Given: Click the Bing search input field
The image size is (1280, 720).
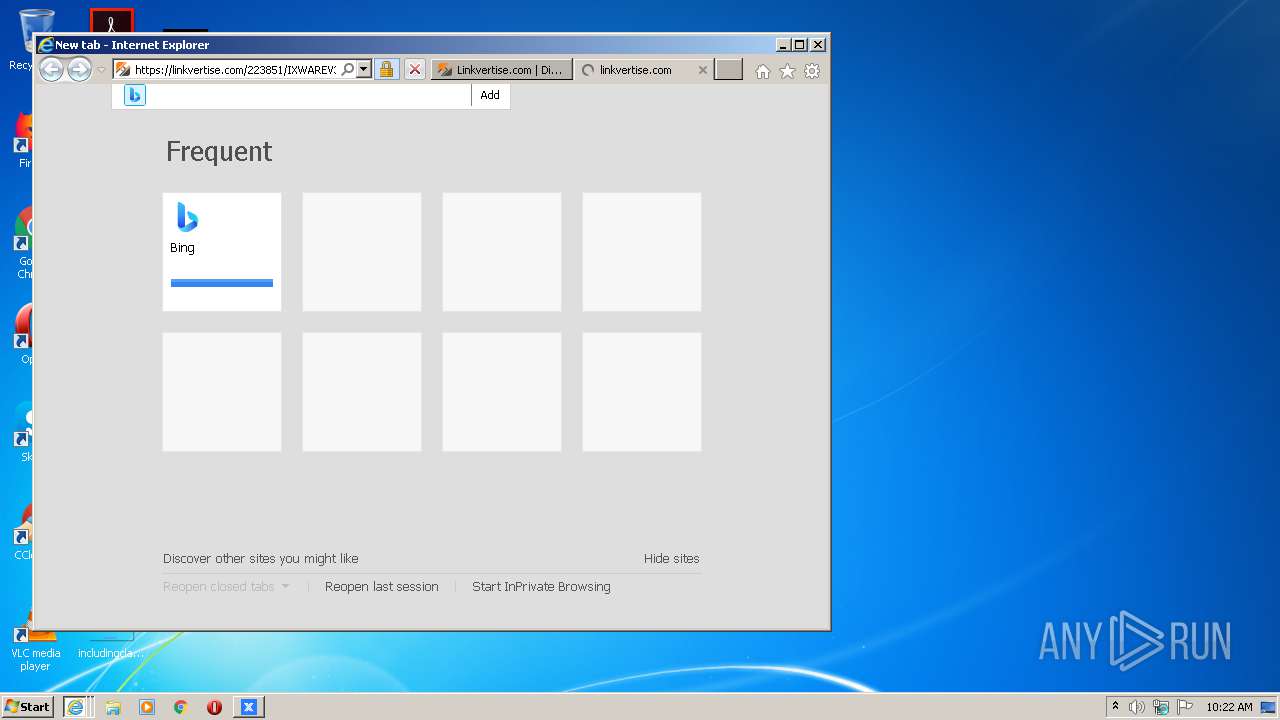Looking at the screenshot, I should [309, 95].
